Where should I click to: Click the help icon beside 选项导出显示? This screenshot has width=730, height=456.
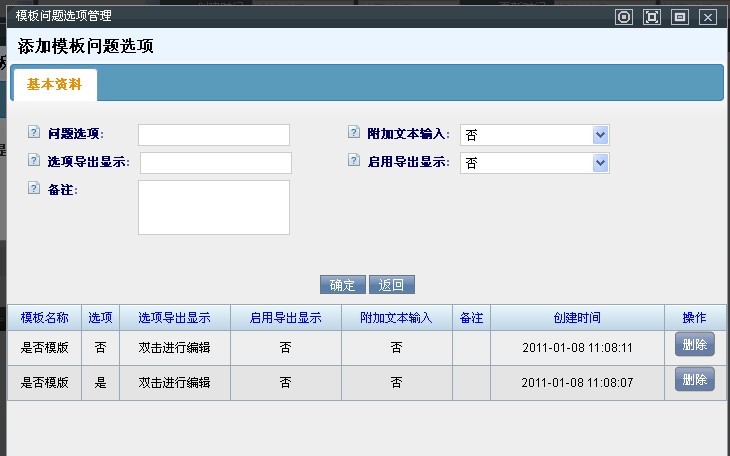point(33,160)
